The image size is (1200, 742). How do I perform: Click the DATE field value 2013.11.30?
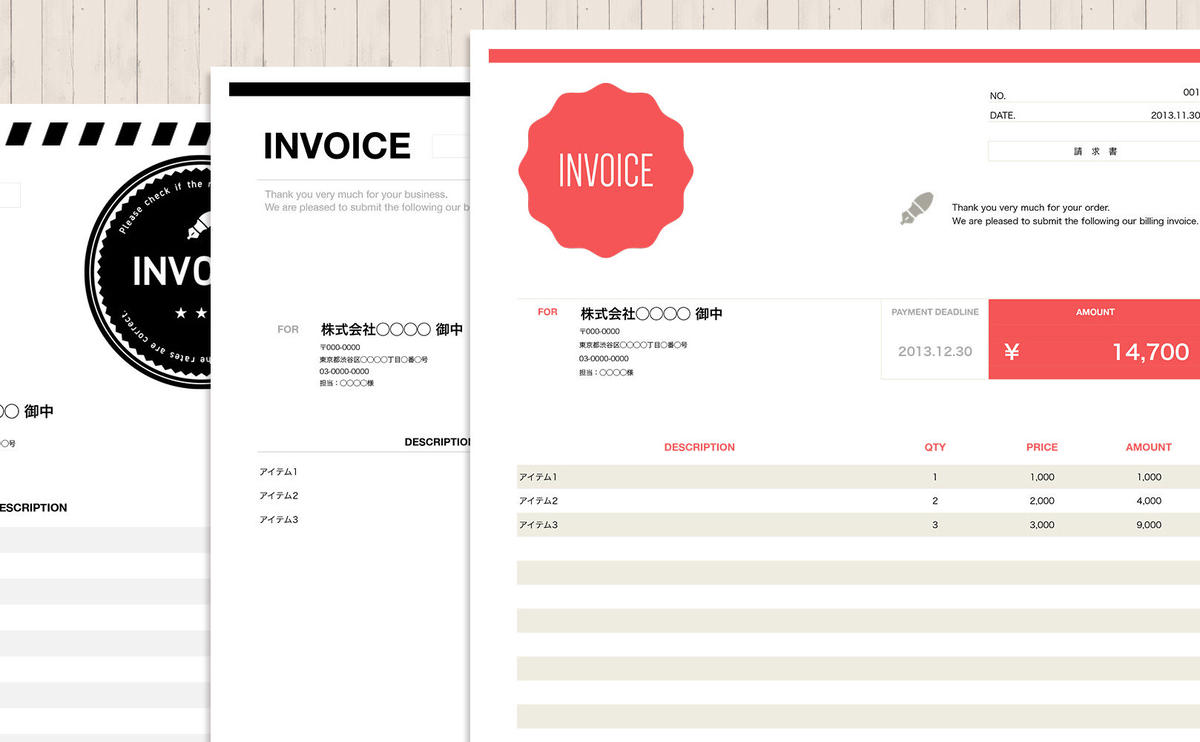pyautogui.click(x=1174, y=115)
